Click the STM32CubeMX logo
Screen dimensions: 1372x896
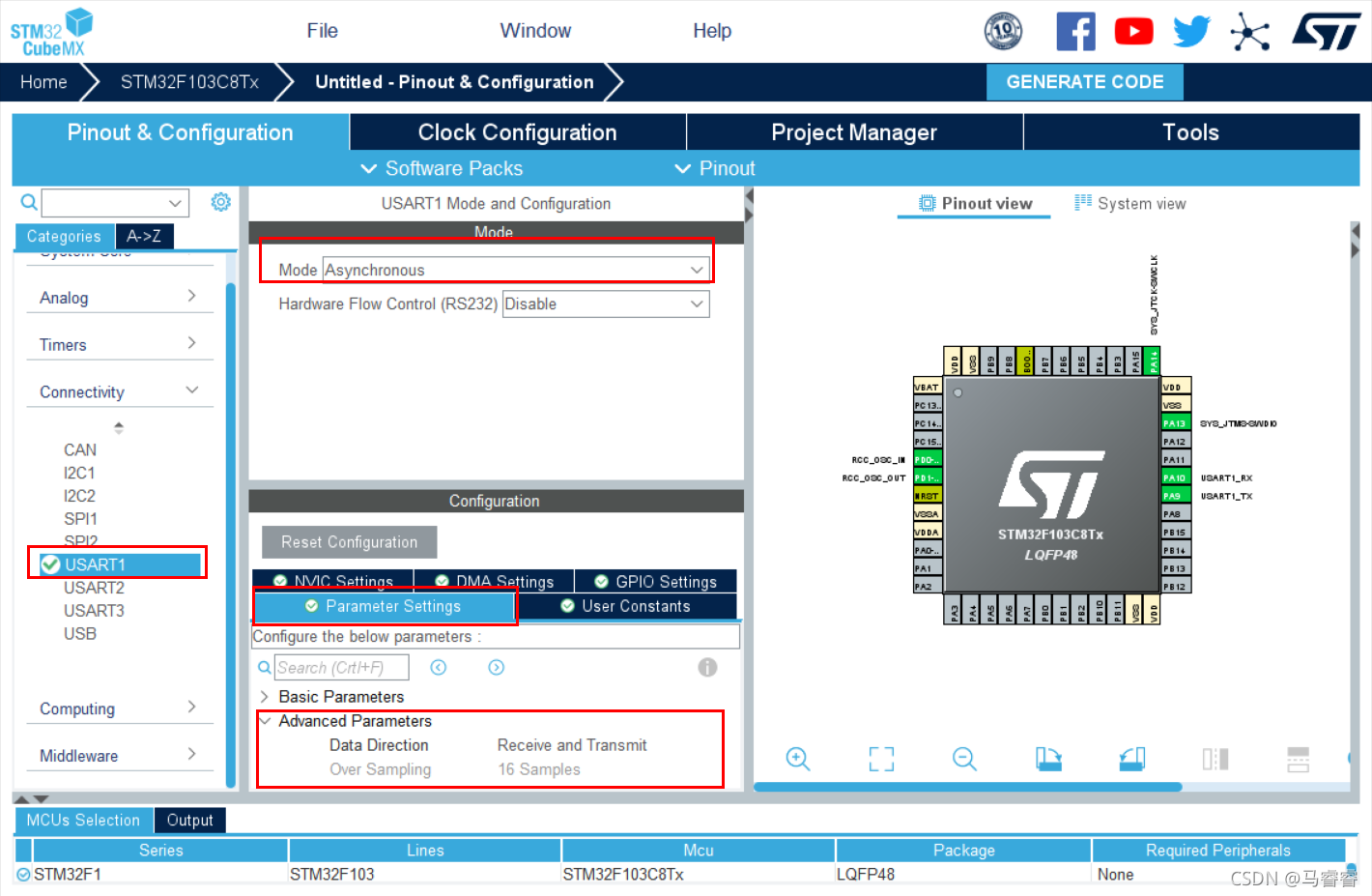(52, 32)
